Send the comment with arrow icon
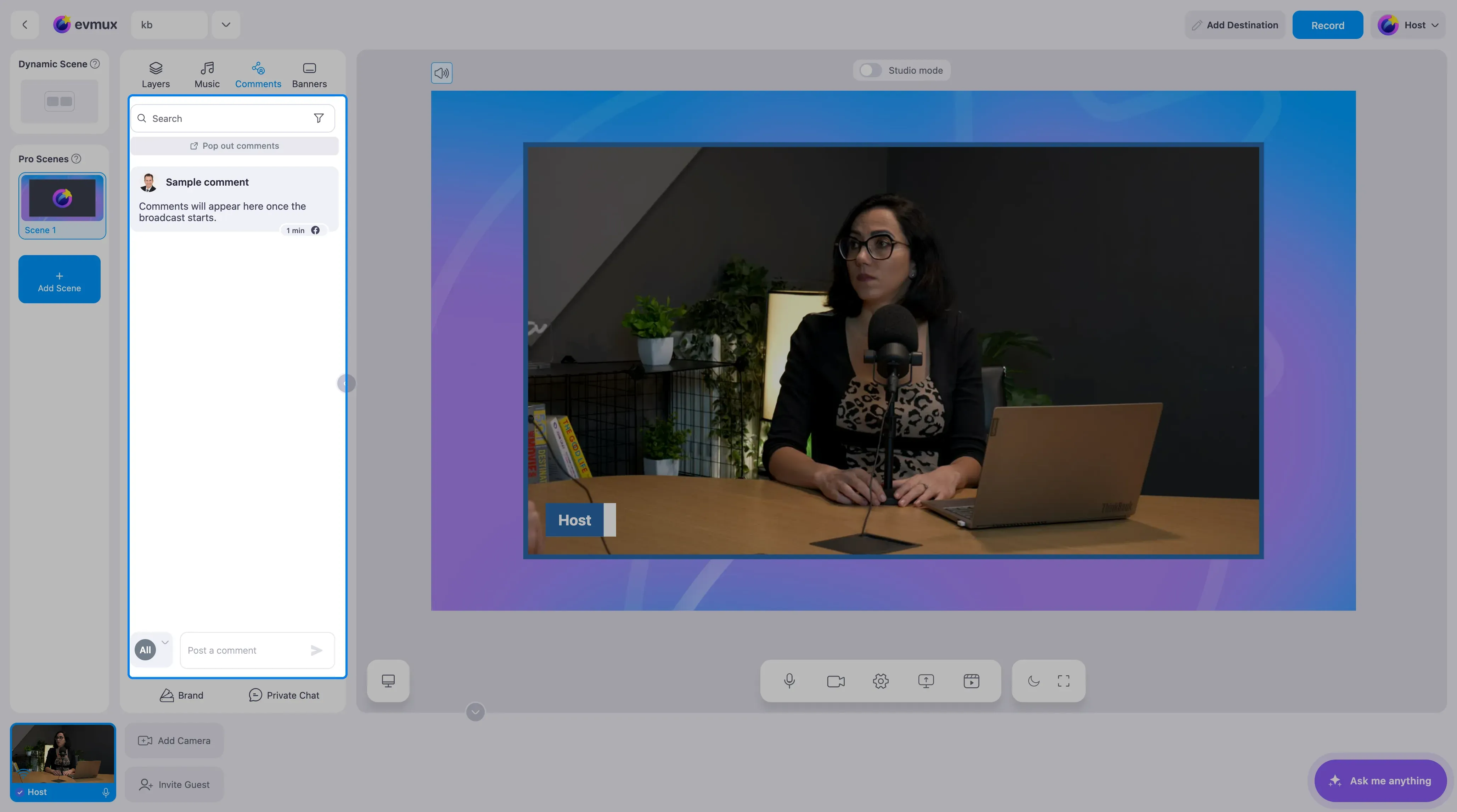1457x812 pixels. [317, 650]
